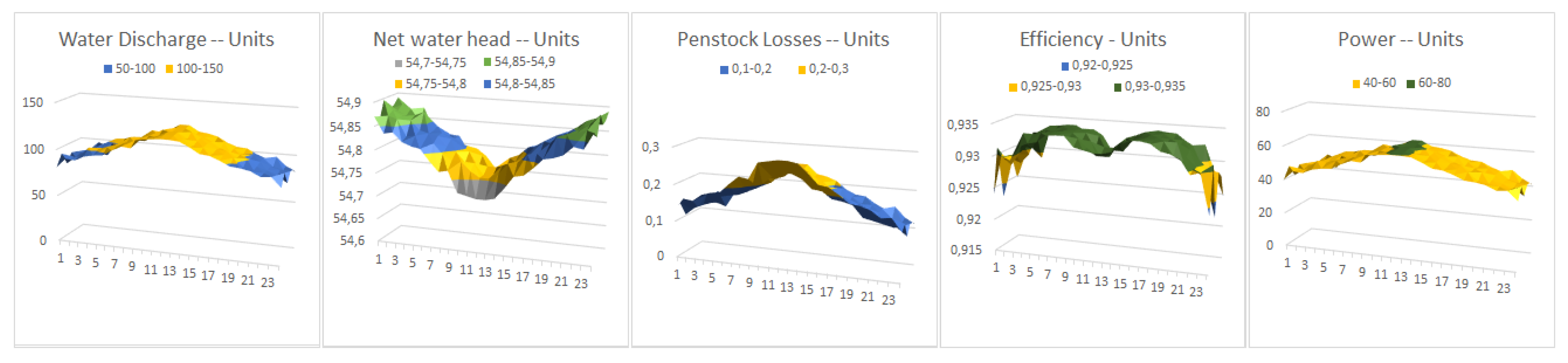Image resolution: width=1568 pixels, height=363 pixels.
Task: Select the dark green 0,93-0,935 legend swatch
Action: [x=1117, y=87]
